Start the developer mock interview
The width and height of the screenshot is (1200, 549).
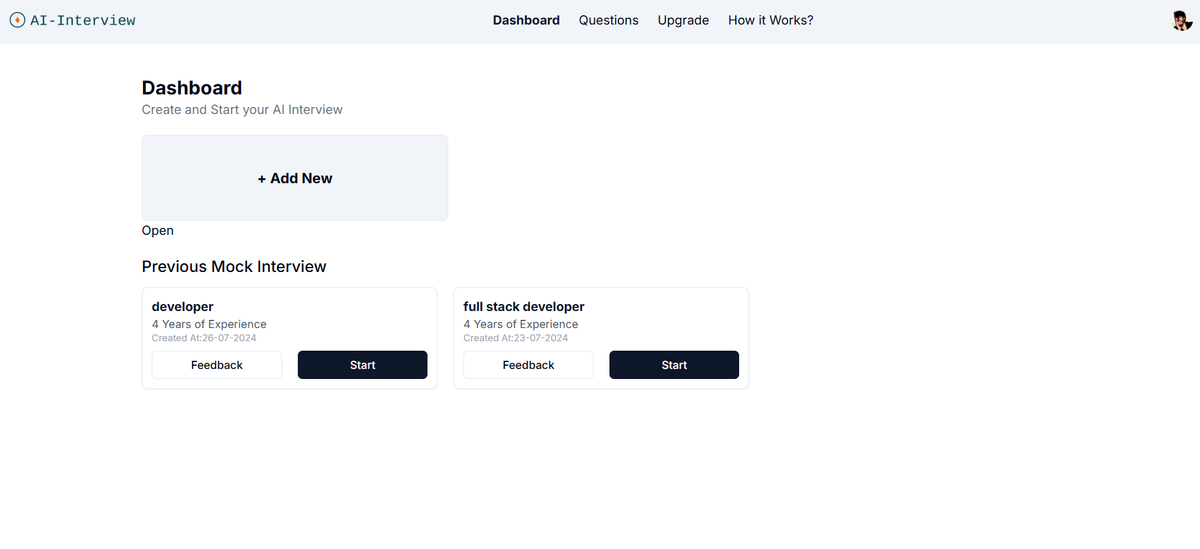[x=362, y=365]
